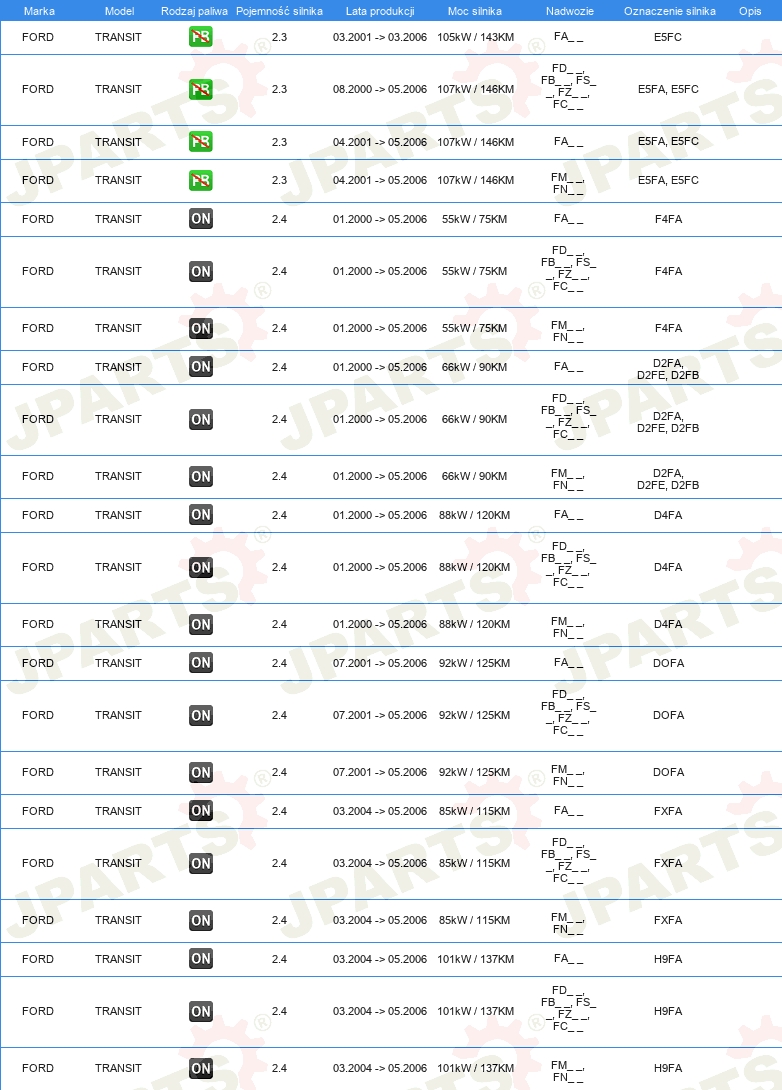
Task: Click ON diesel icon in 85kW row with FD__ bodies
Action: [x=201, y=863]
